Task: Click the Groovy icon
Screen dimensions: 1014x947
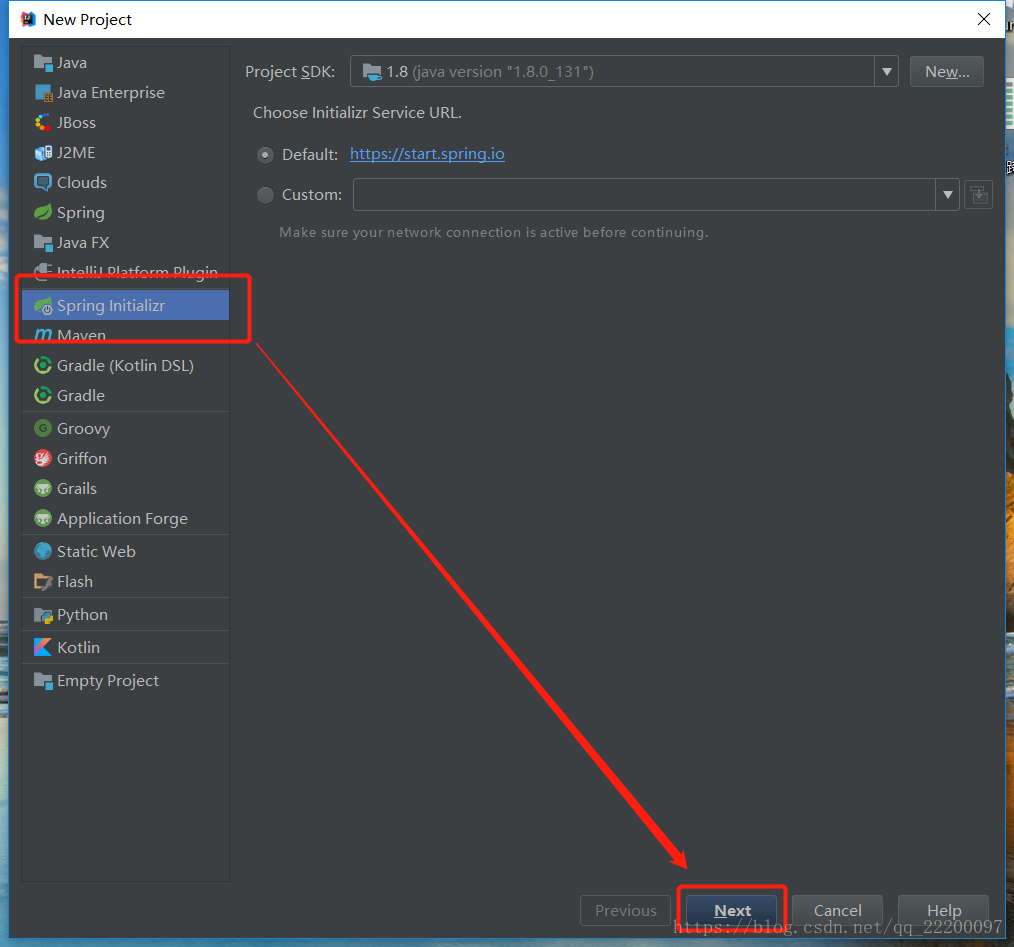Action: pyautogui.click(x=43, y=428)
